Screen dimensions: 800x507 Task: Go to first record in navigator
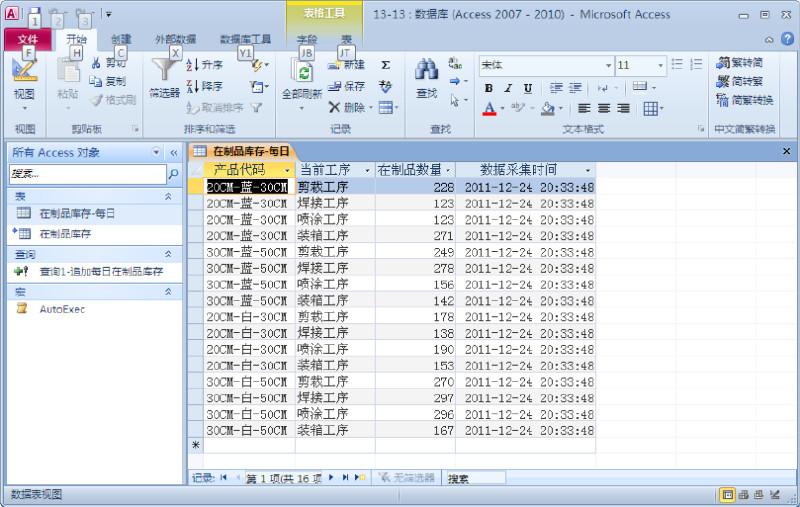223,477
